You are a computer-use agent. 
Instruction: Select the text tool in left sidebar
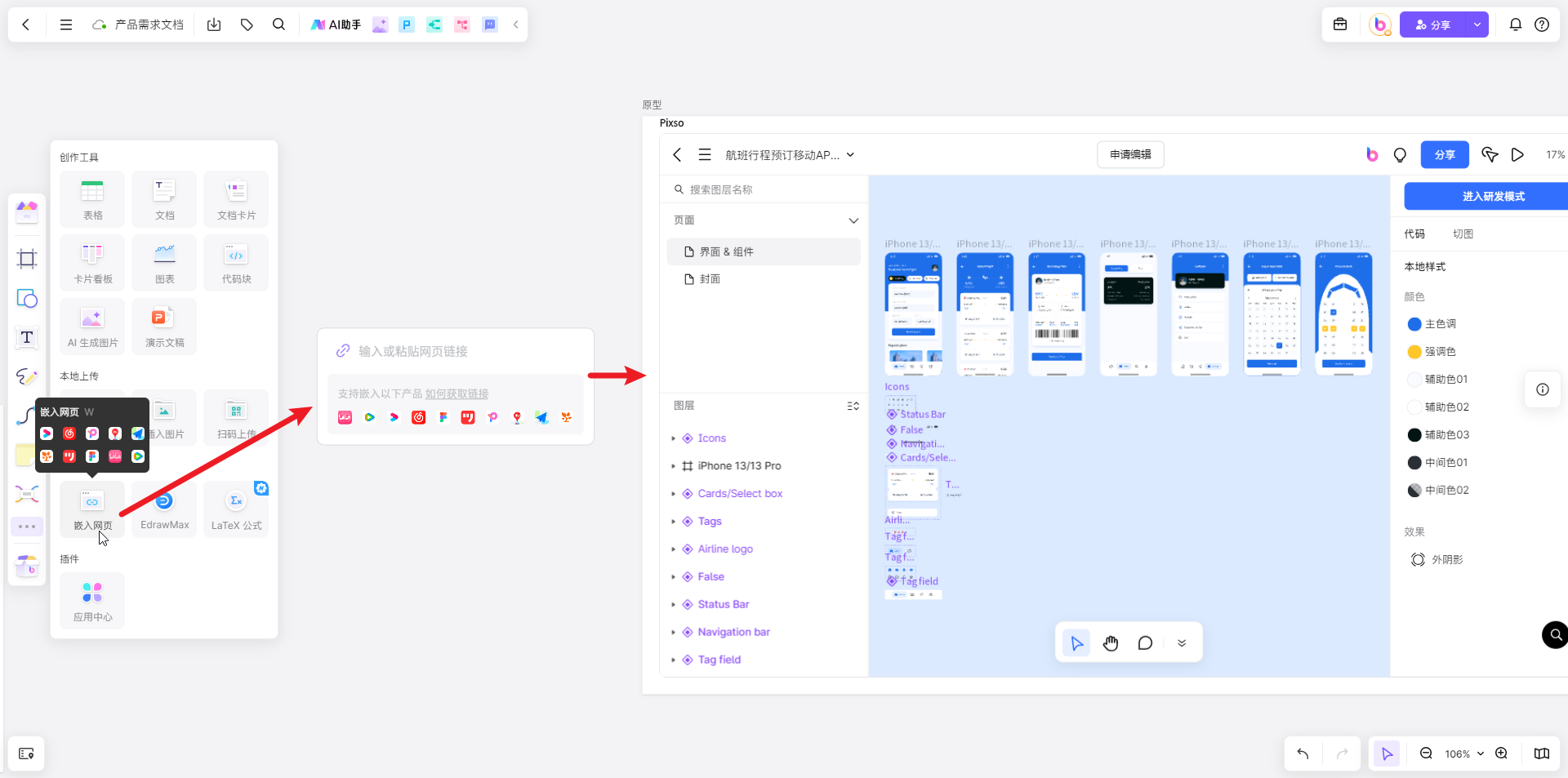pyautogui.click(x=27, y=337)
